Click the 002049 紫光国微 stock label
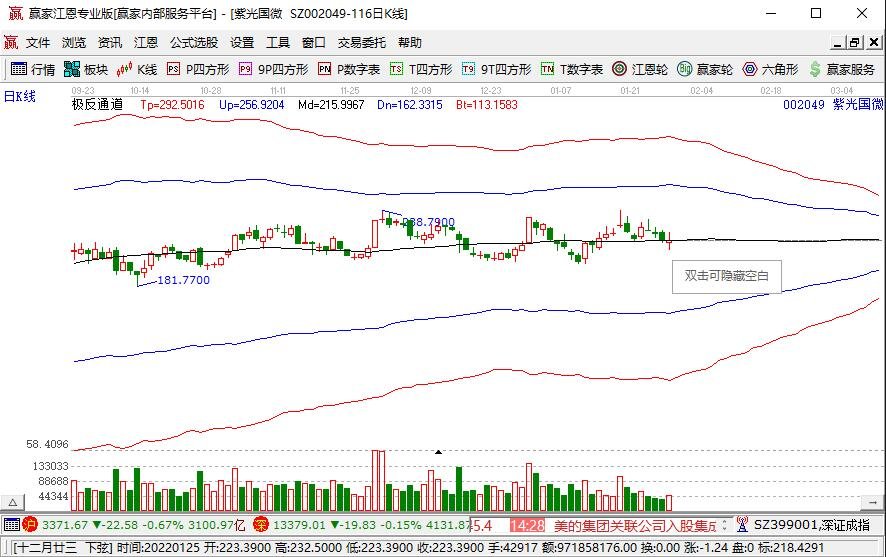 pyautogui.click(x=833, y=104)
